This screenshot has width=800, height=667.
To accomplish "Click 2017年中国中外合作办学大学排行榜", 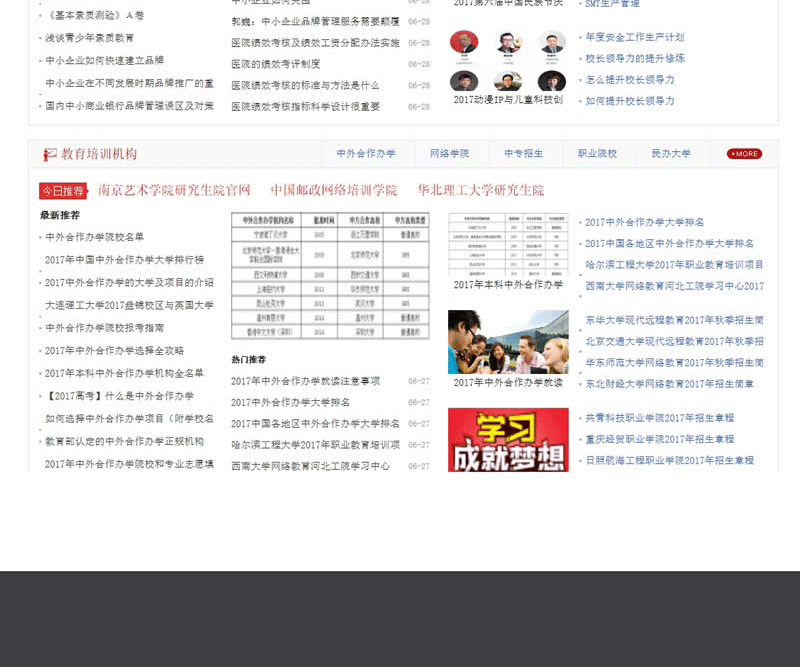I will point(124,260).
